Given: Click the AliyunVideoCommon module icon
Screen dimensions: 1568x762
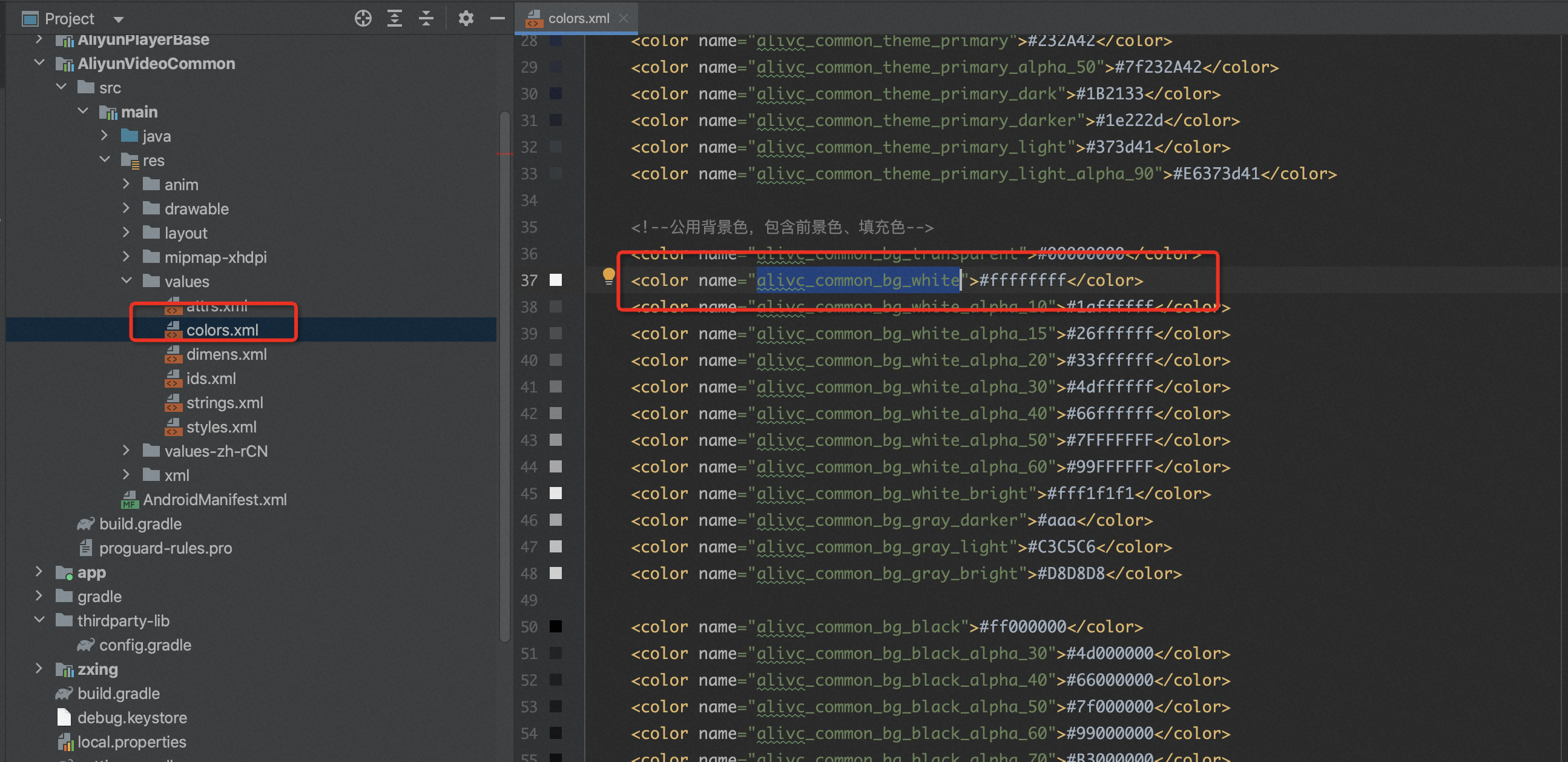Looking at the screenshot, I should click(x=65, y=64).
